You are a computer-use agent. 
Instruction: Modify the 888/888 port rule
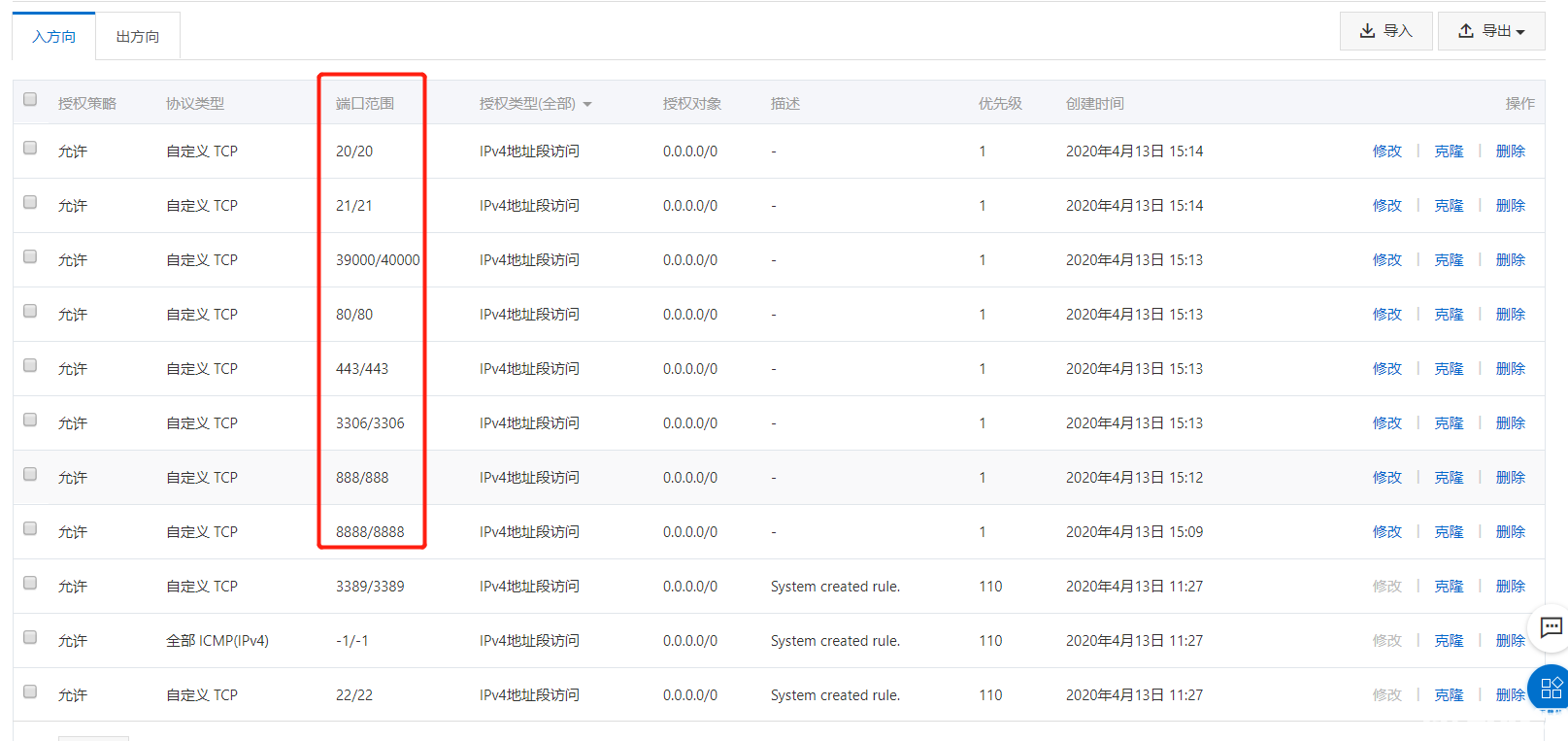click(x=1387, y=477)
